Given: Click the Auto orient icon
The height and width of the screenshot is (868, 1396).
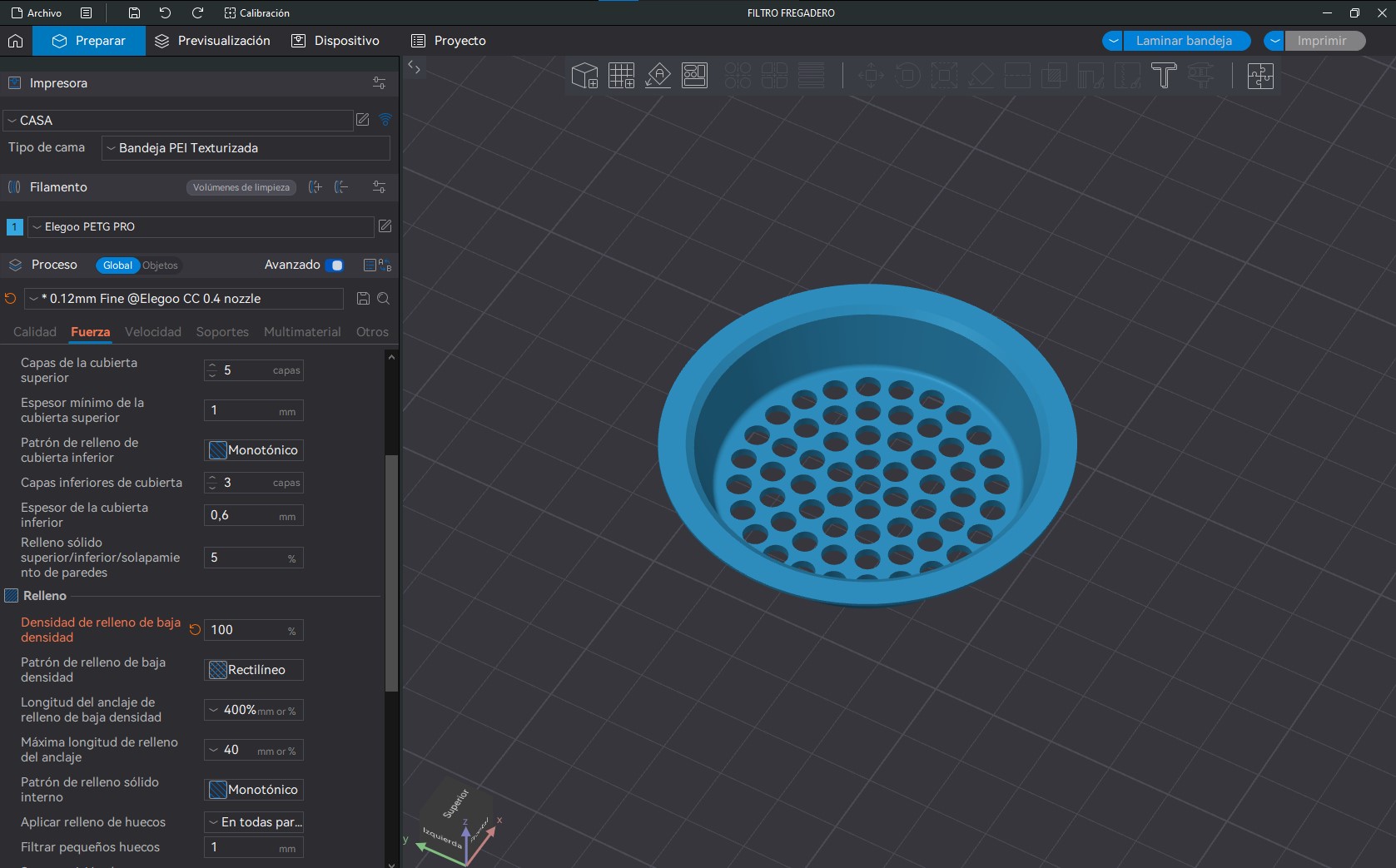Looking at the screenshot, I should pos(658,76).
